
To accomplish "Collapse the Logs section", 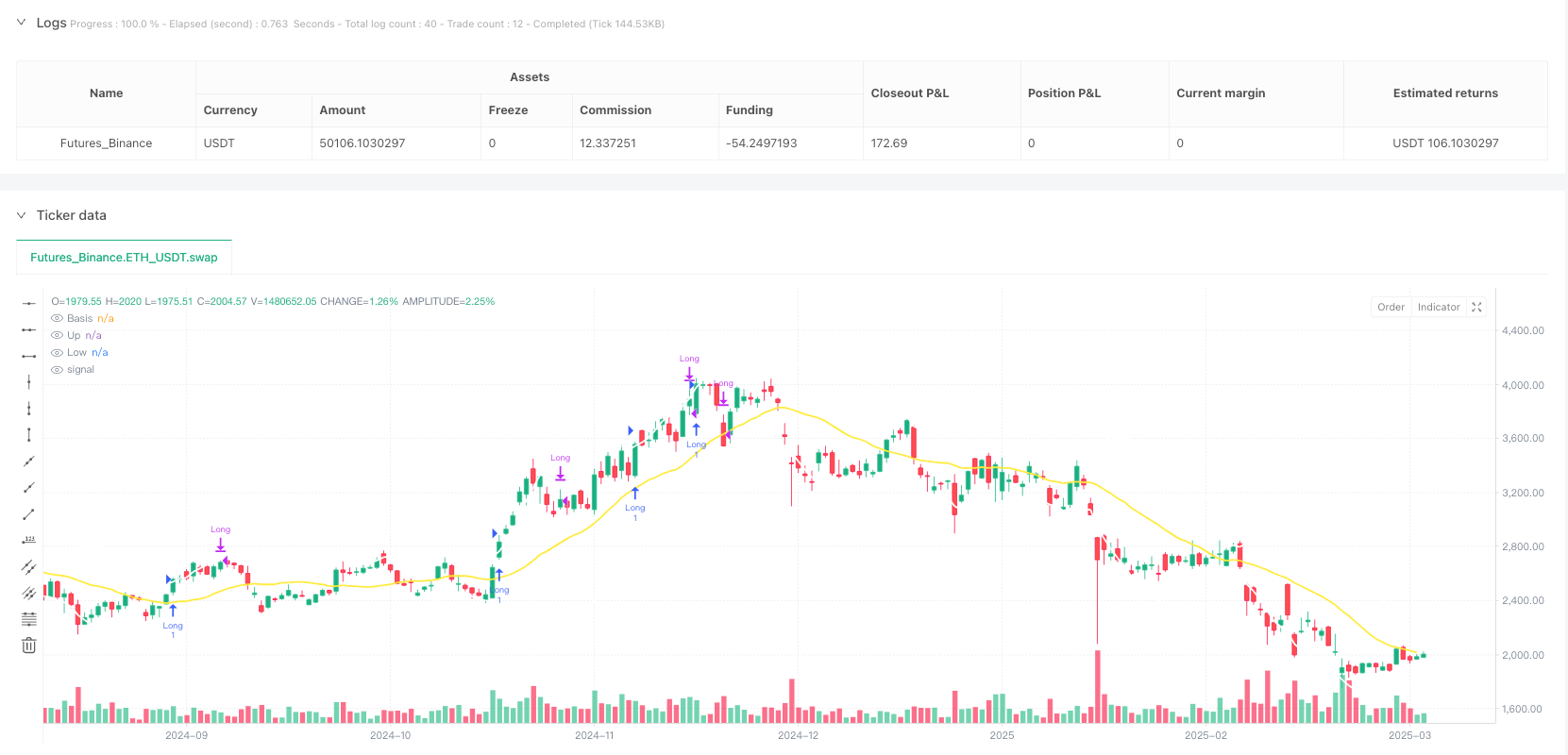I will pos(22,23).
